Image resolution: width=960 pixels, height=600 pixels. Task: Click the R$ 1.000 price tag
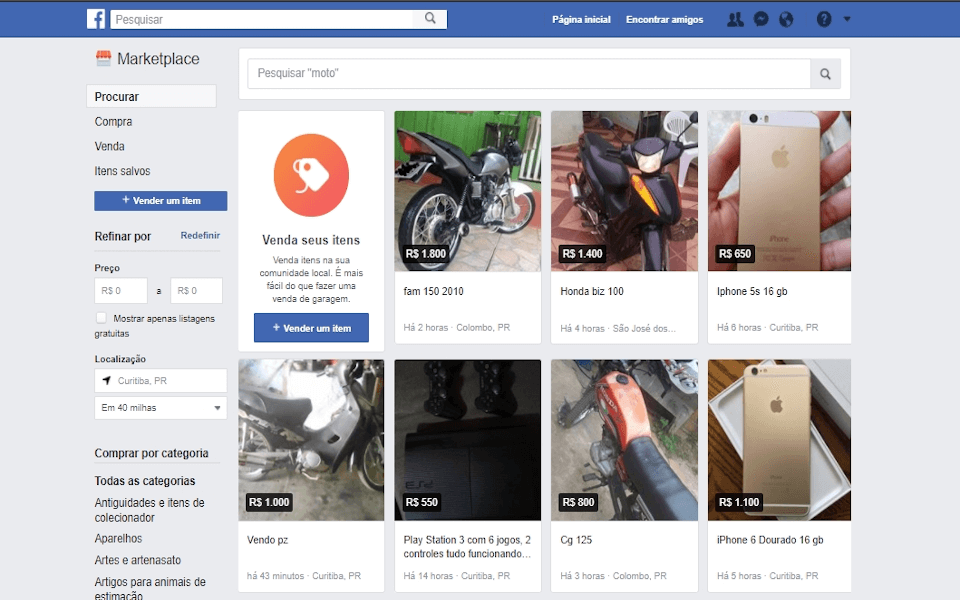(x=269, y=502)
